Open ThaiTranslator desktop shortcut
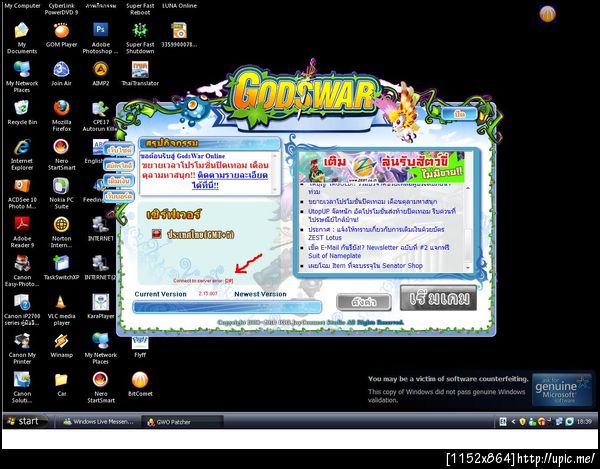Image resolution: width=600 pixels, height=469 pixels. (x=140, y=74)
